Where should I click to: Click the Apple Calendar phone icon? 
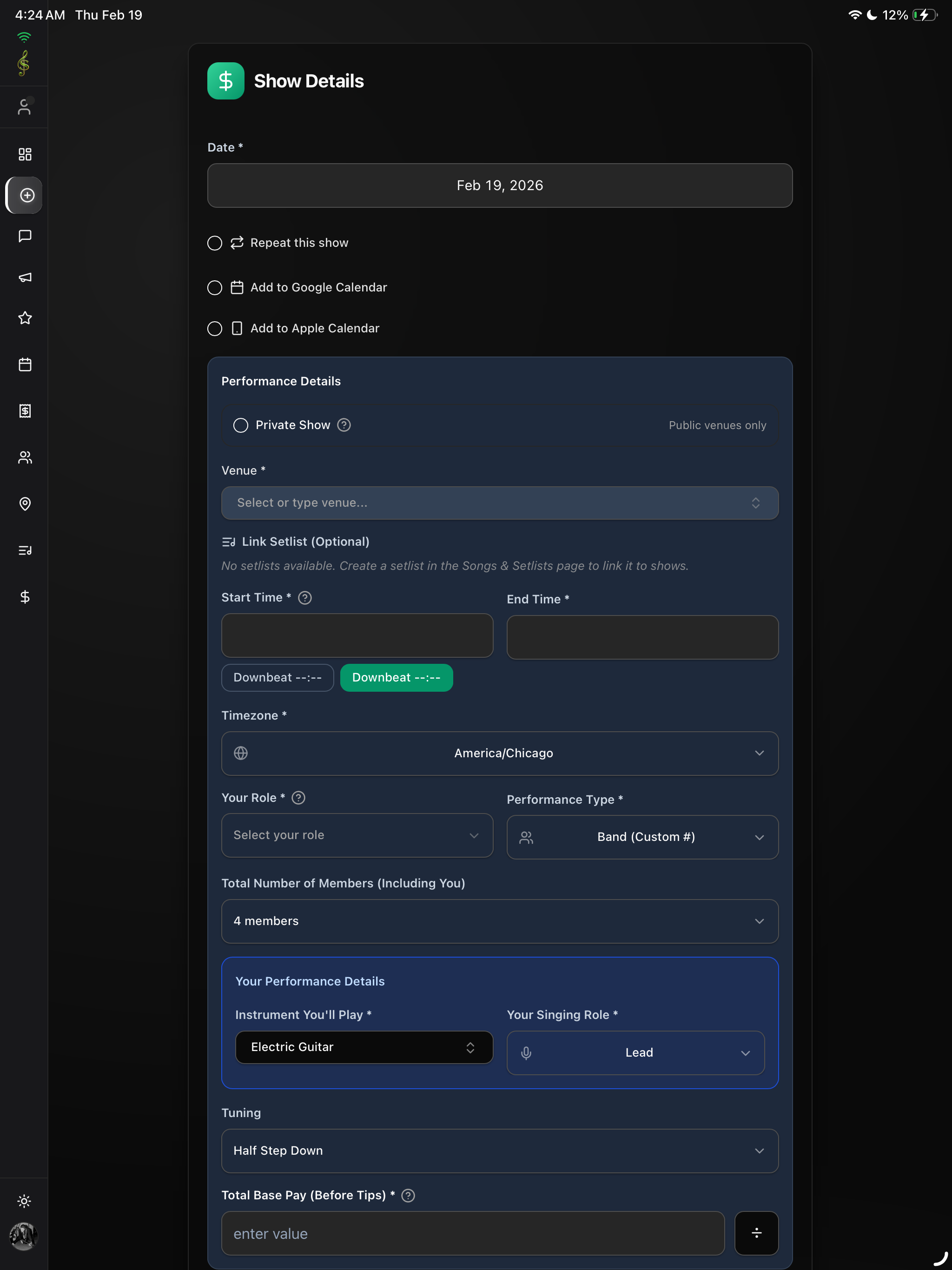tap(237, 328)
